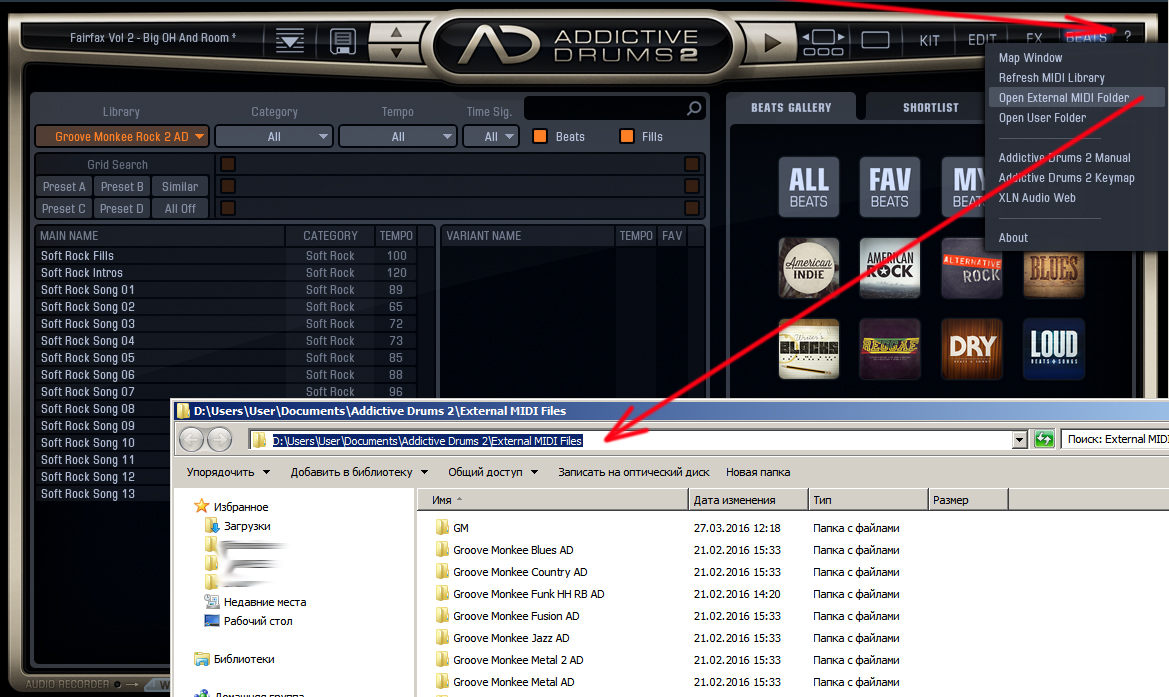Click the transport sync icon next to play
This screenshot has width=1169, height=697.
(823, 42)
